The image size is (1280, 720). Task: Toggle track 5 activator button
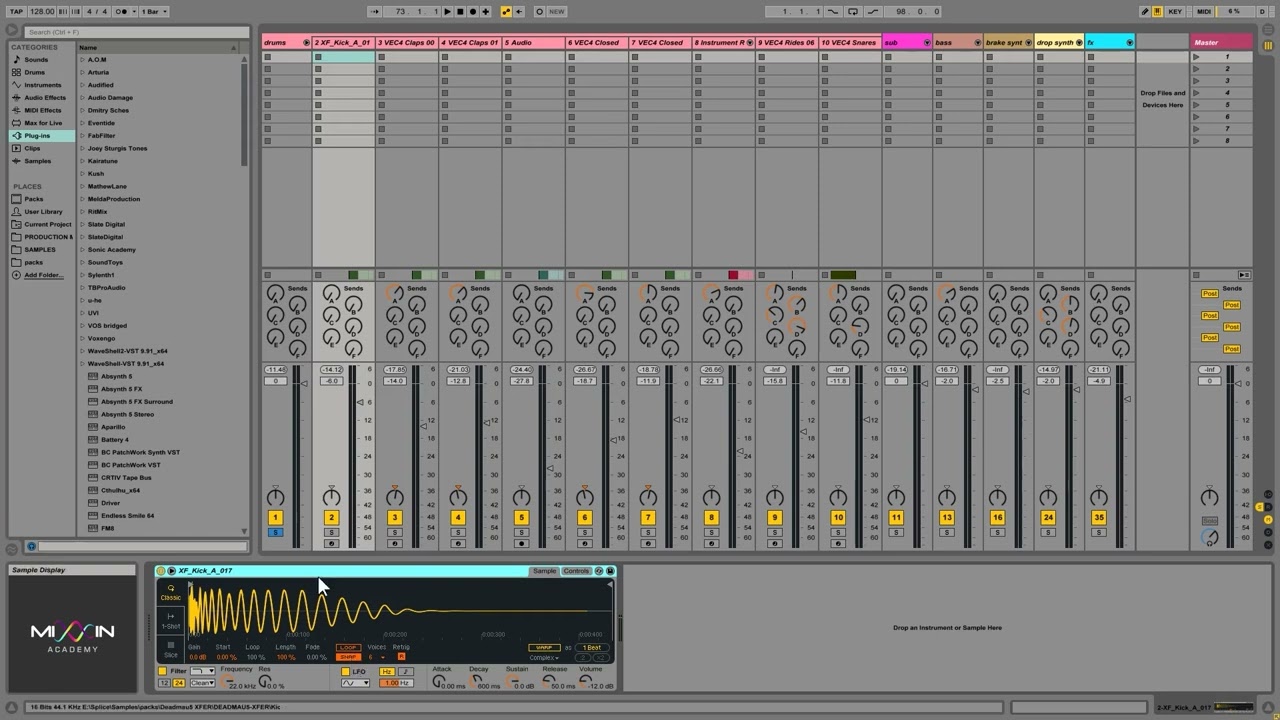521,517
